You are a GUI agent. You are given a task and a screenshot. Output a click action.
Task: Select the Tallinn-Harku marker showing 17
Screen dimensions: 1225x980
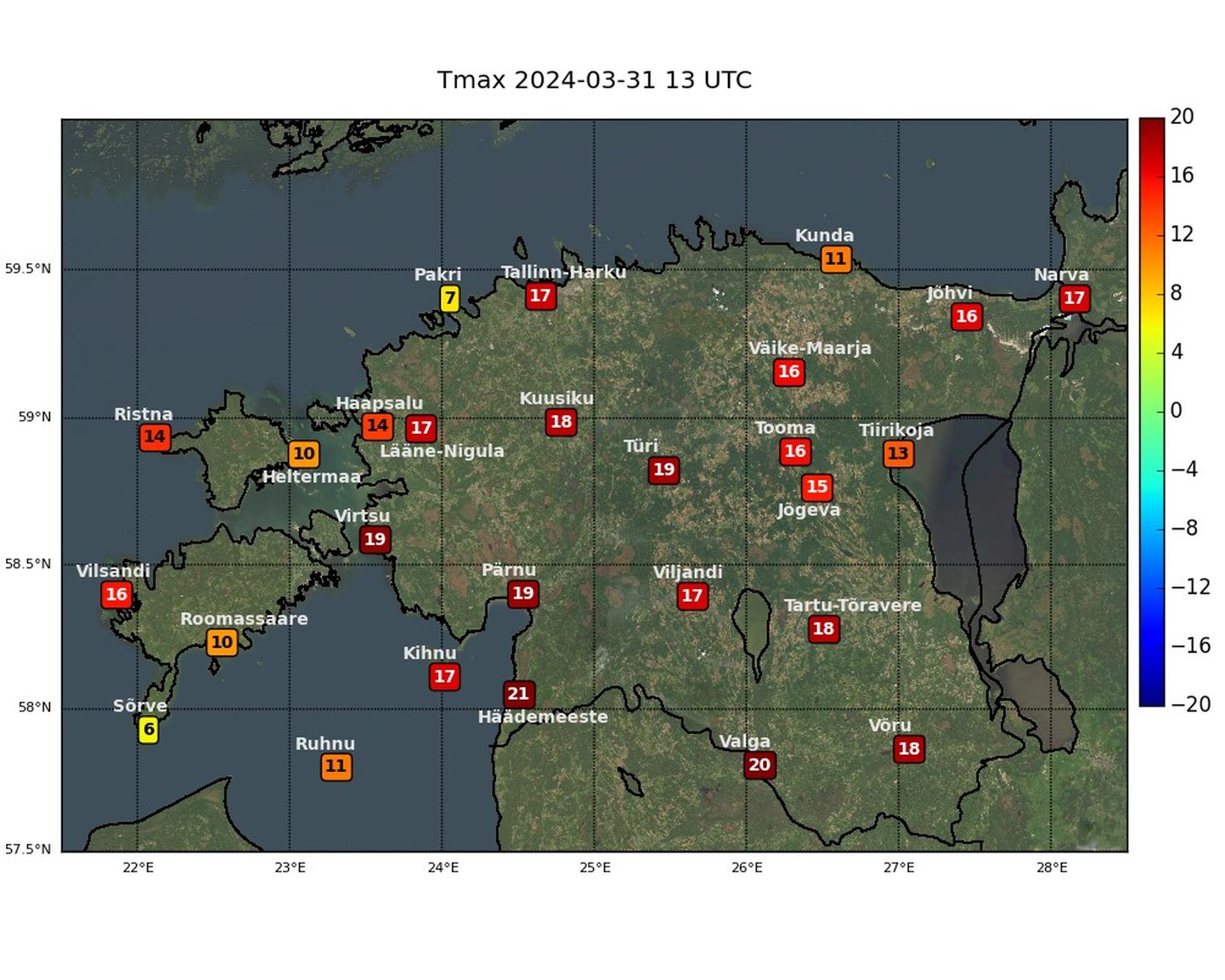(x=540, y=296)
